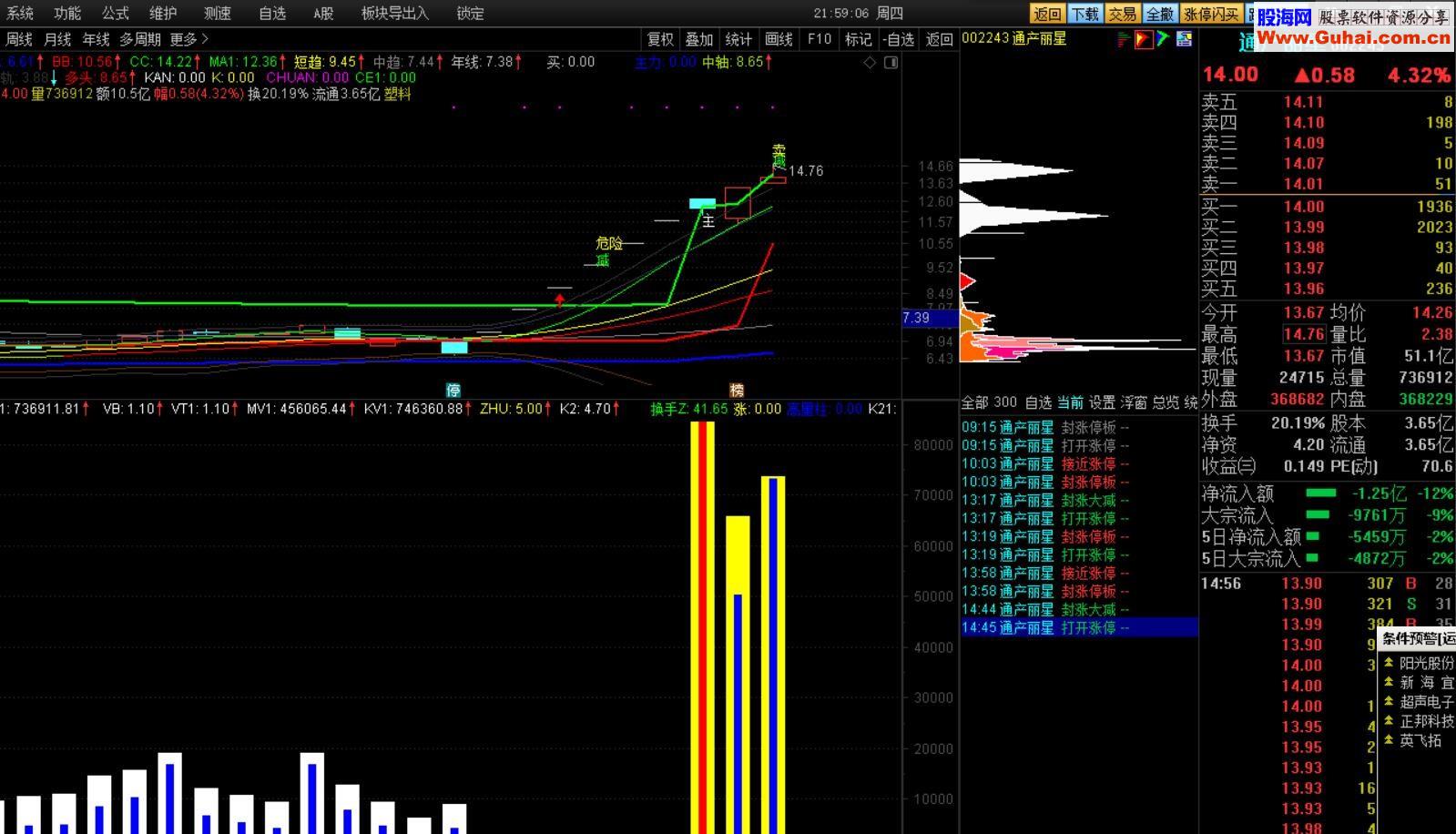Click 正邦科技 in alert list
This screenshot has height=834, width=1456.
pyautogui.click(x=1426, y=720)
